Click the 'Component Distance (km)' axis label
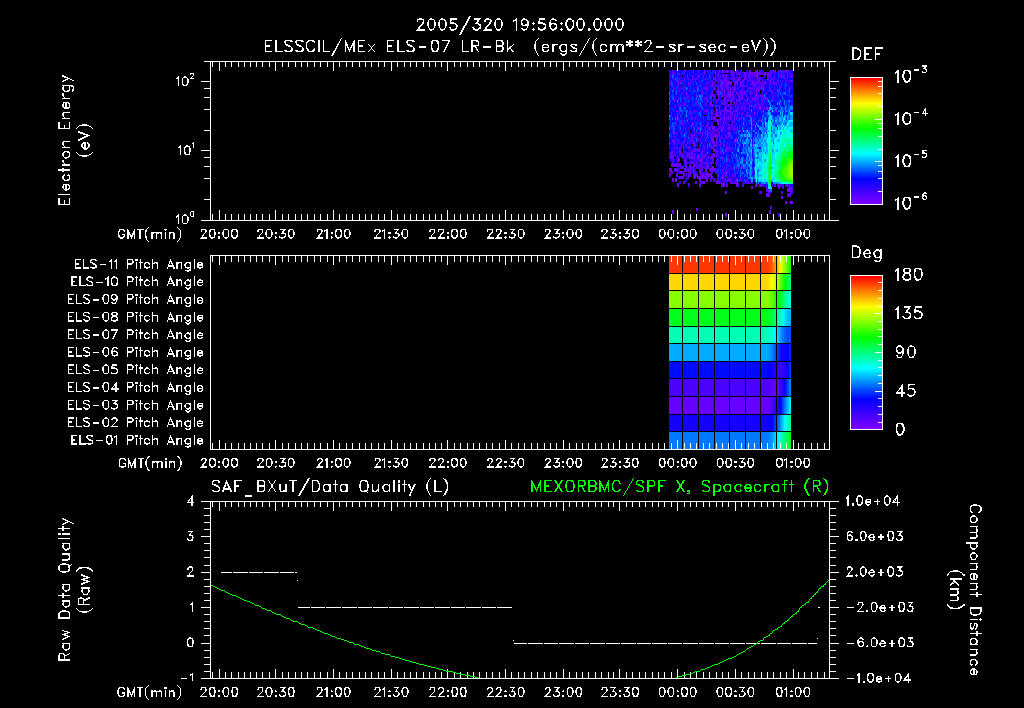 965,590
